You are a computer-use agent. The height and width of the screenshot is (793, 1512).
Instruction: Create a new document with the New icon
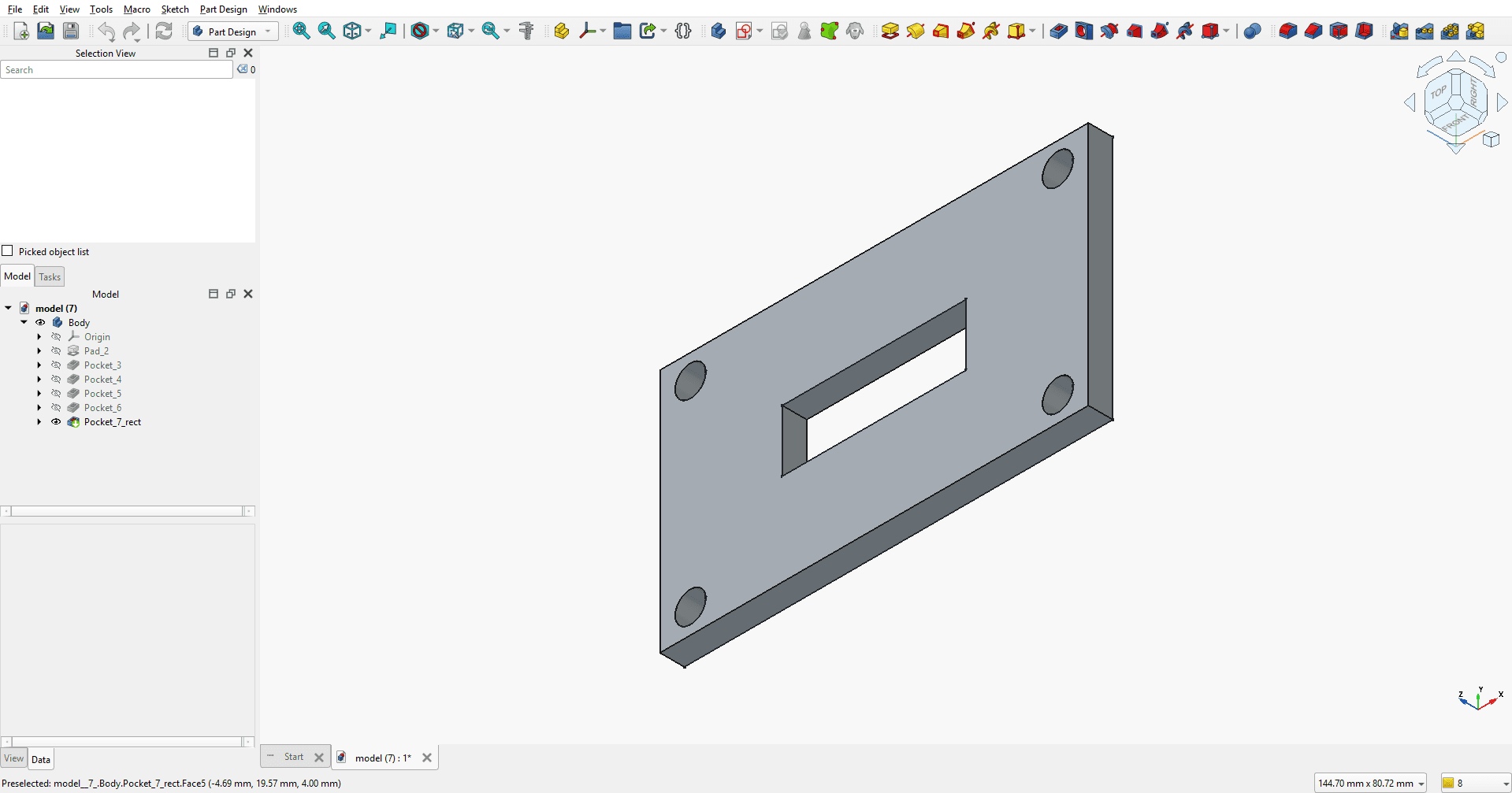coord(21,31)
